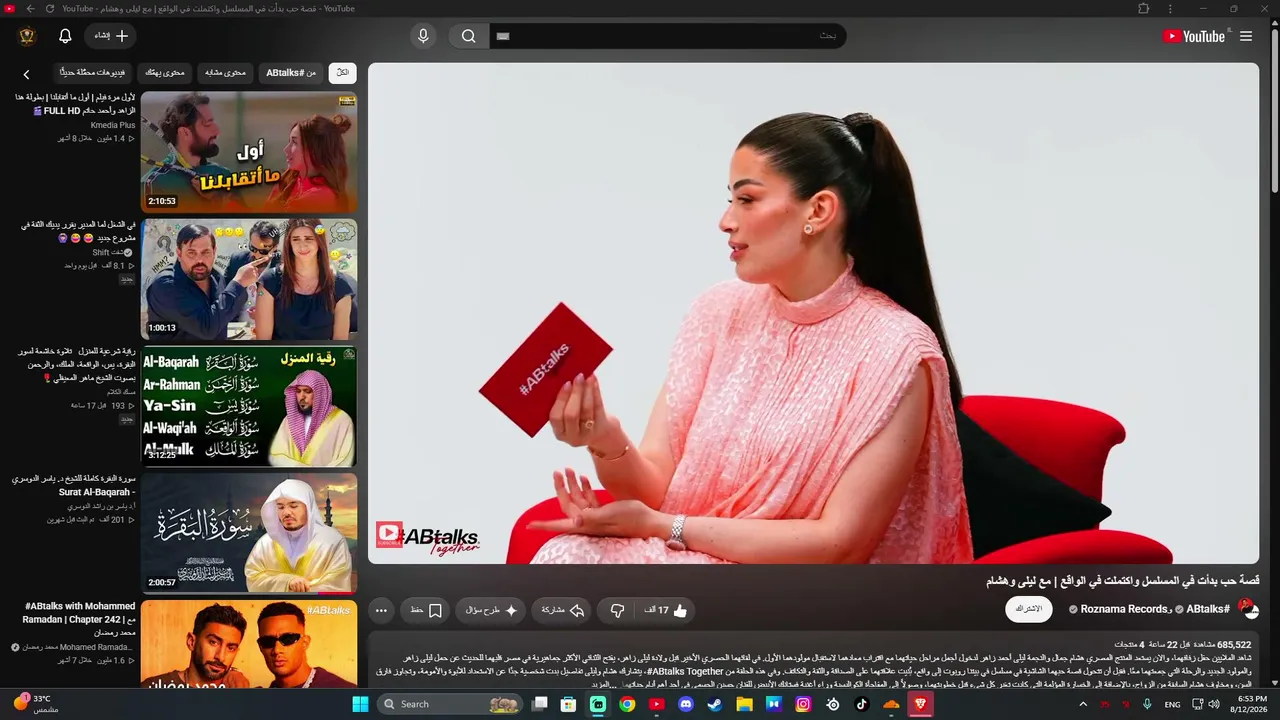The image size is (1280, 720).
Task: Open the account avatar menu
Action: 27,36
